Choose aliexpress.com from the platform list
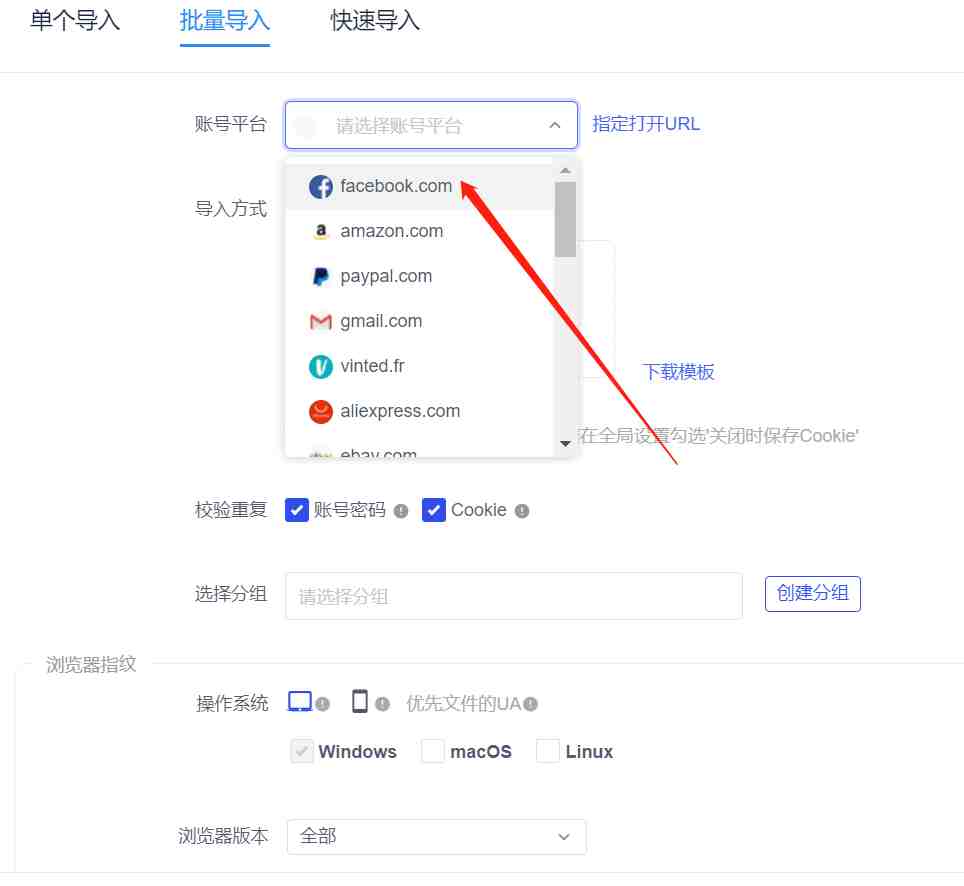The image size is (964, 886). click(420, 411)
